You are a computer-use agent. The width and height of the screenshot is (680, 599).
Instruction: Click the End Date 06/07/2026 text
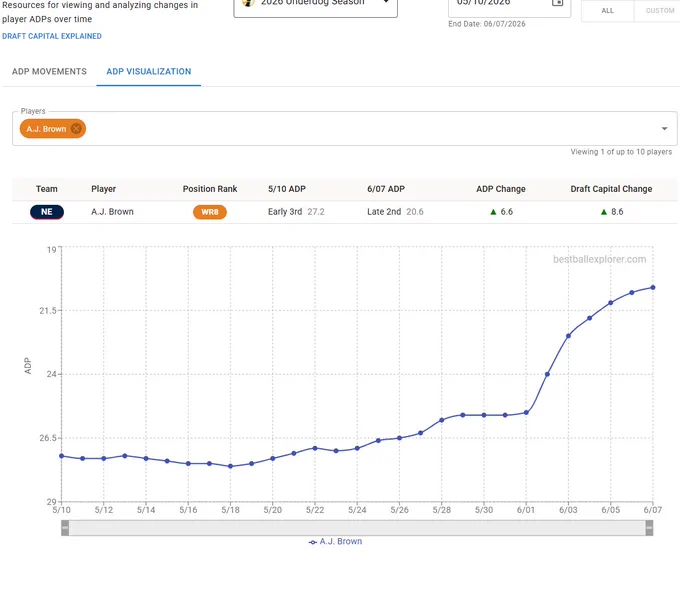click(x=487, y=24)
